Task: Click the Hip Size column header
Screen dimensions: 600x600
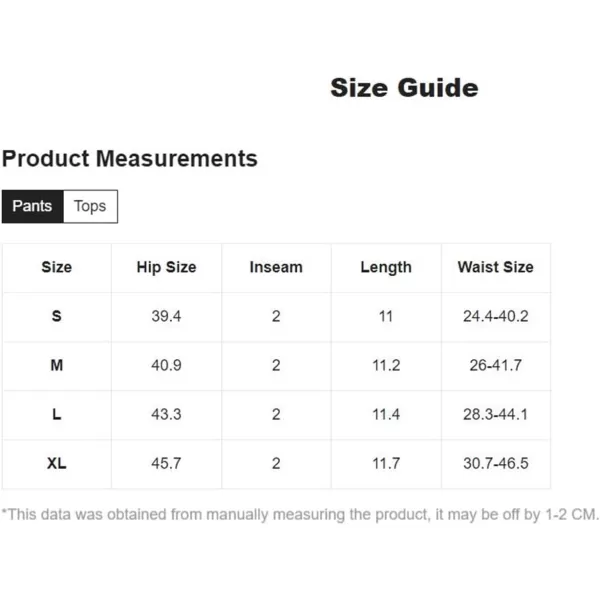Action: (x=166, y=267)
